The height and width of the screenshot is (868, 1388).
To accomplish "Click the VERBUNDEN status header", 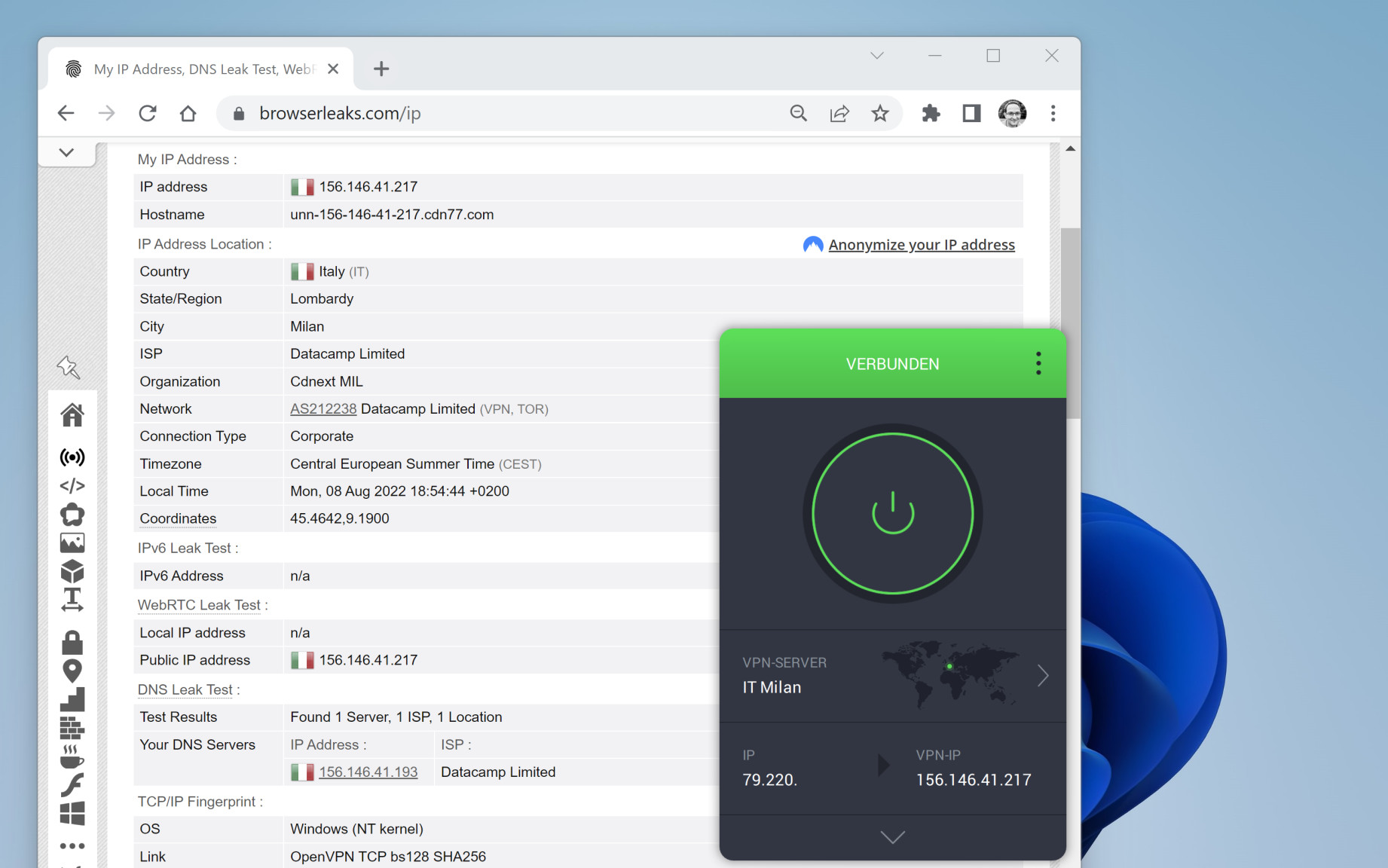I will tap(893, 364).
